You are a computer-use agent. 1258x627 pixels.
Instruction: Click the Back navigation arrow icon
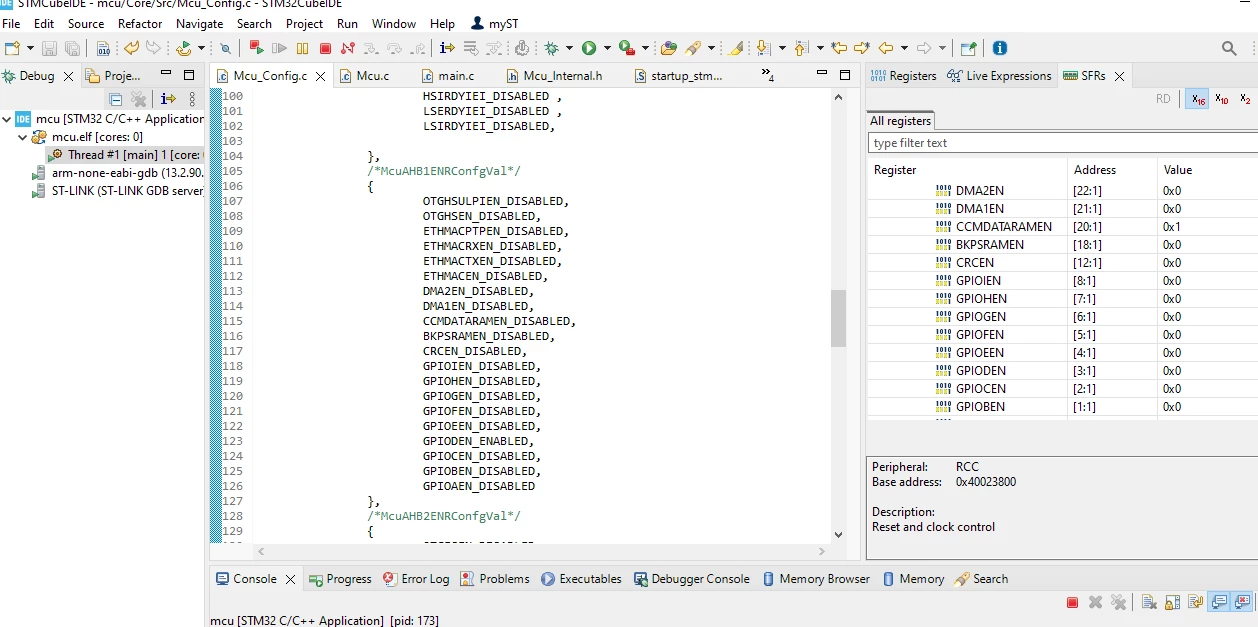(886, 48)
